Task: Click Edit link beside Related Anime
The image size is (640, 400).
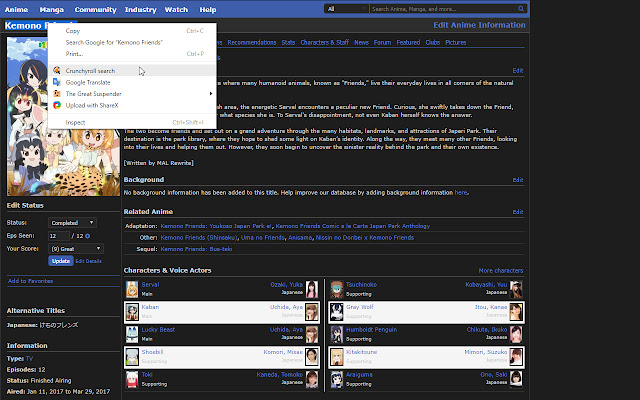Action: tap(518, 212)
